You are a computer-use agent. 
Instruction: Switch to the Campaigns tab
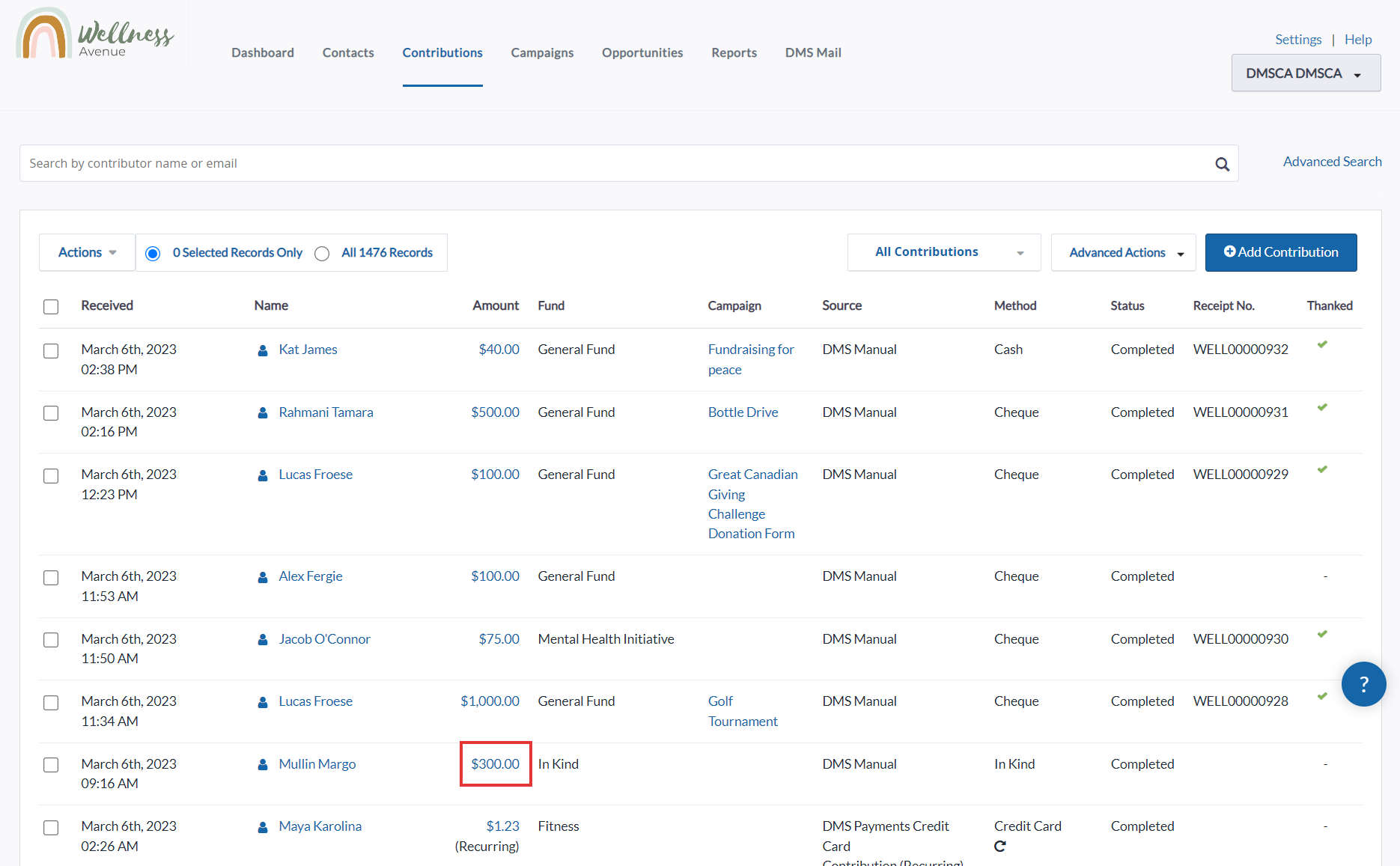tap(542, 52)
